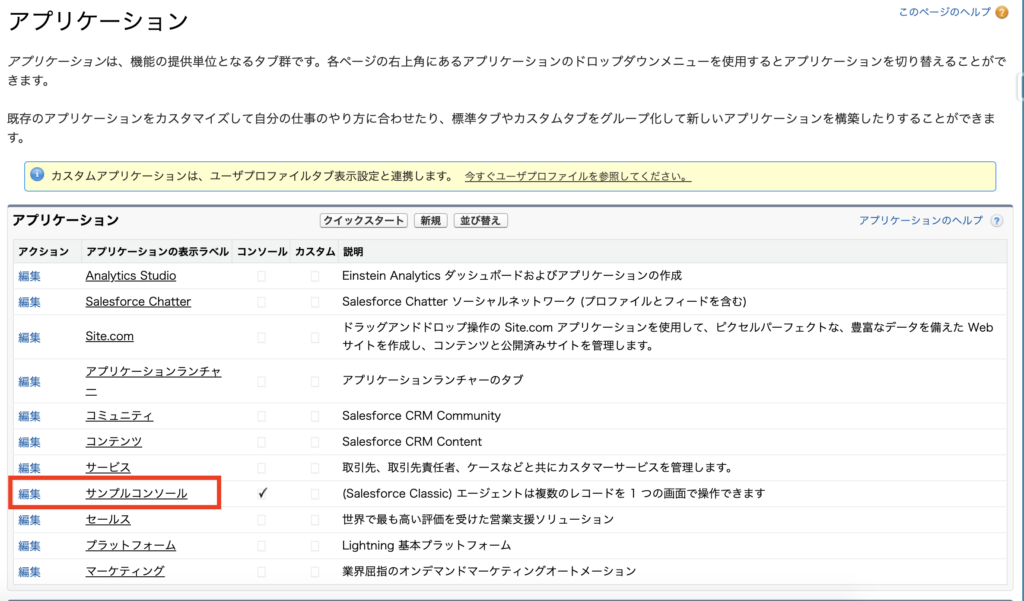
Task: Edit the セールス application
Action: [29, 520]
